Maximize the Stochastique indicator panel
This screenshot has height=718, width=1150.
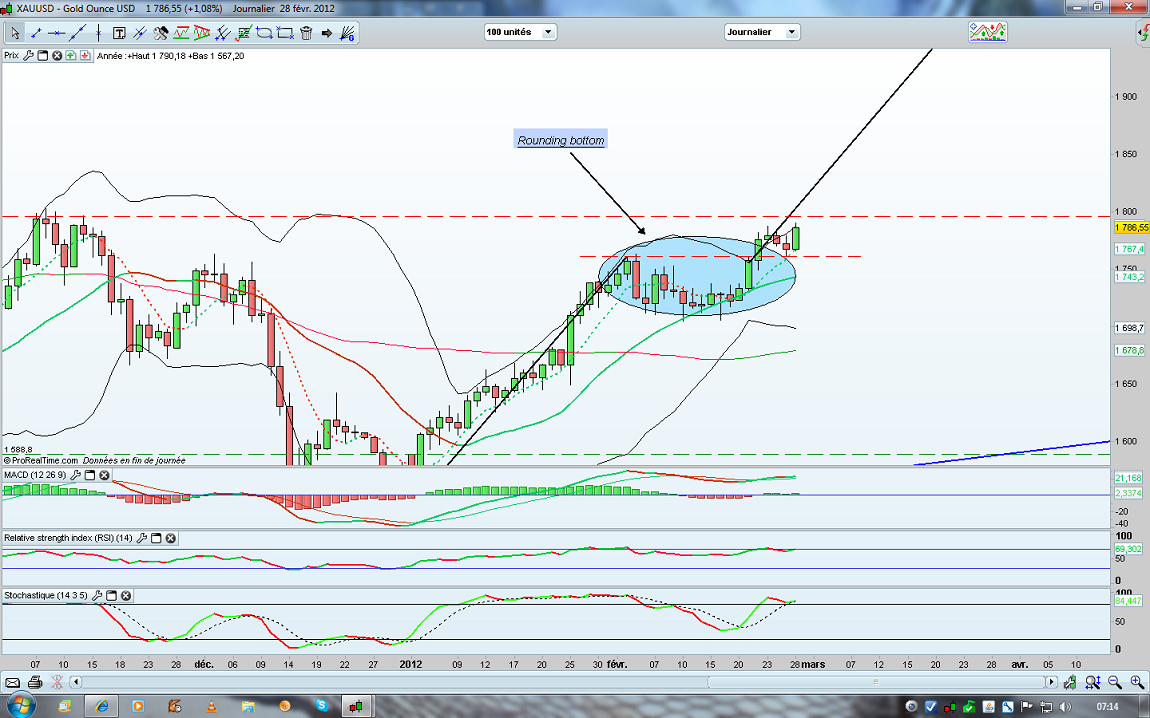(x=112, y=596)
